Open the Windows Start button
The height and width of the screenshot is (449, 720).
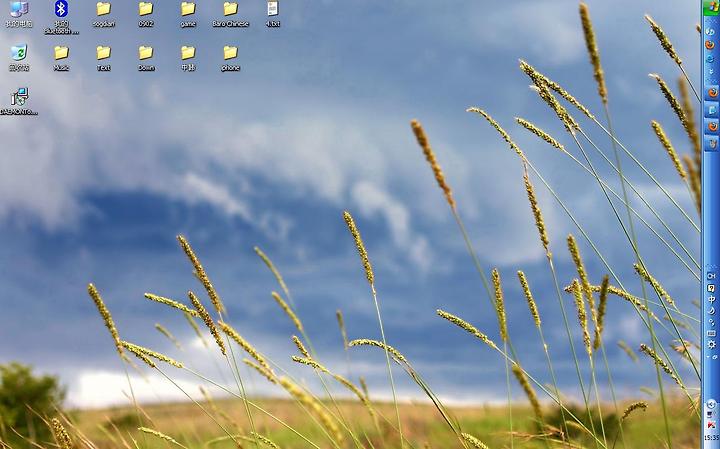click(711, 7)
